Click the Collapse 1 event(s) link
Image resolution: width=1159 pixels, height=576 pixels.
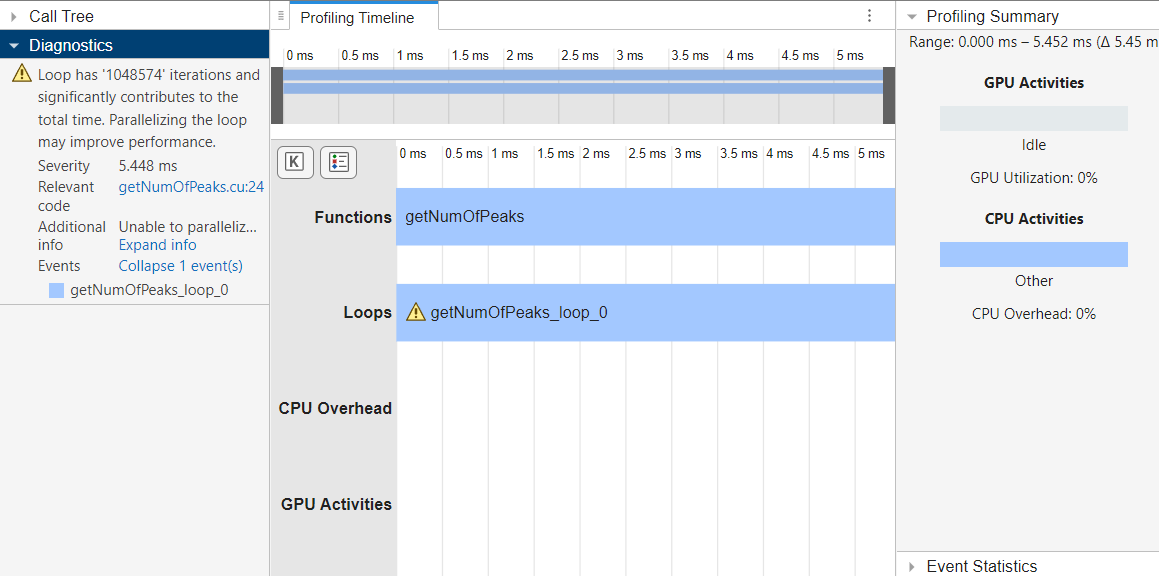tap(180, 265)
